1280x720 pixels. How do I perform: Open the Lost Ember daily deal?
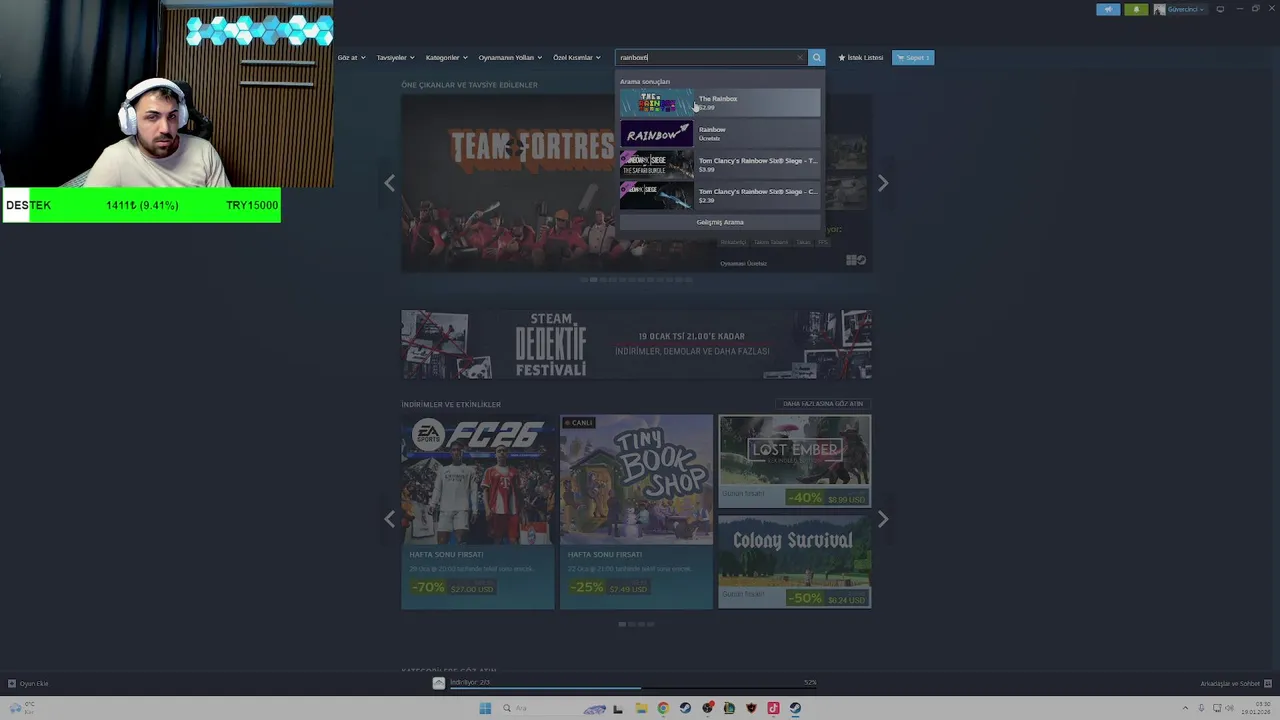794,461
